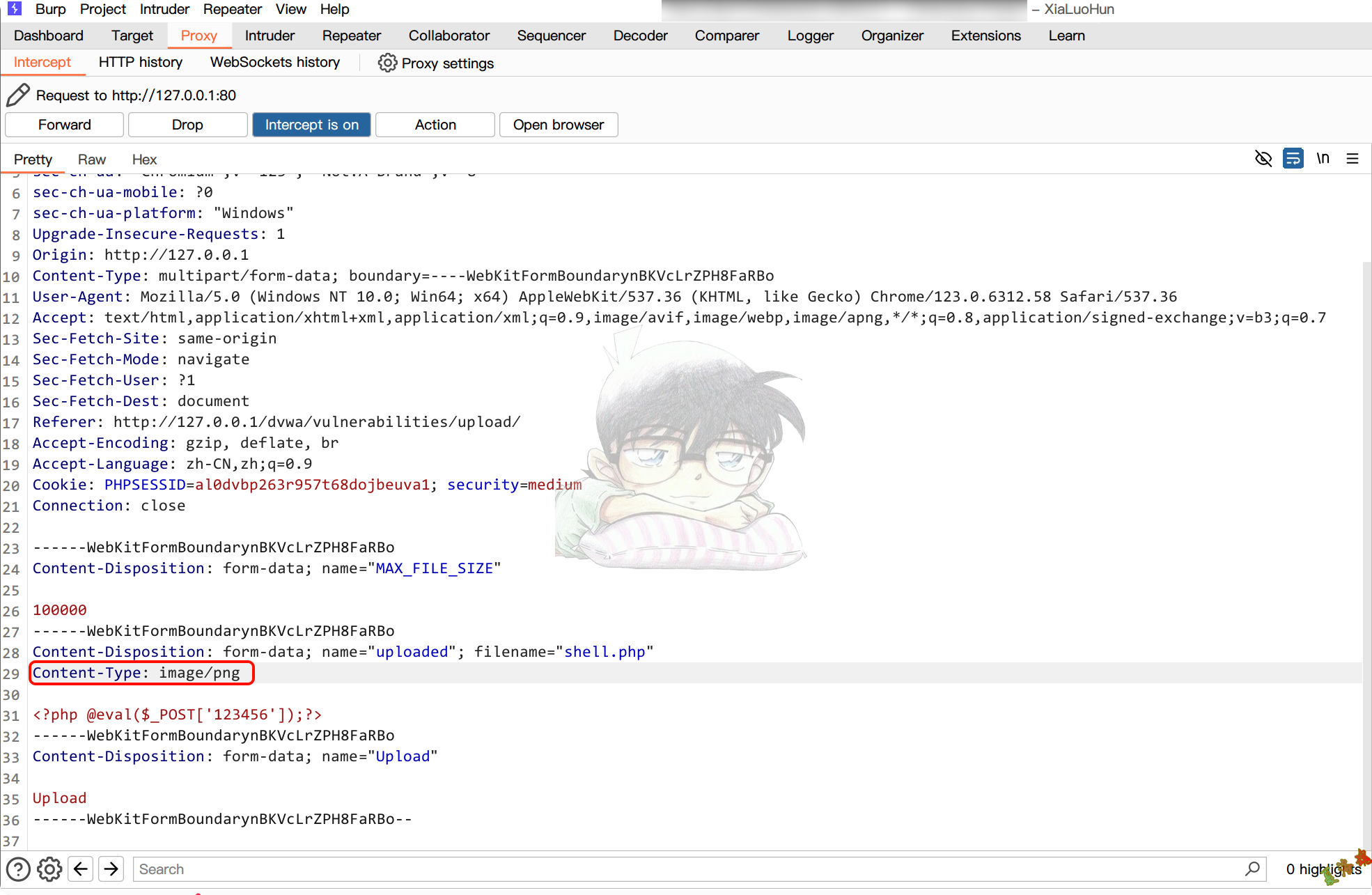This screenshot has width=1372, height=895.
Task: Click the Content-Type: image/png line
Action: pyautogui.click(x=137, y=673)
